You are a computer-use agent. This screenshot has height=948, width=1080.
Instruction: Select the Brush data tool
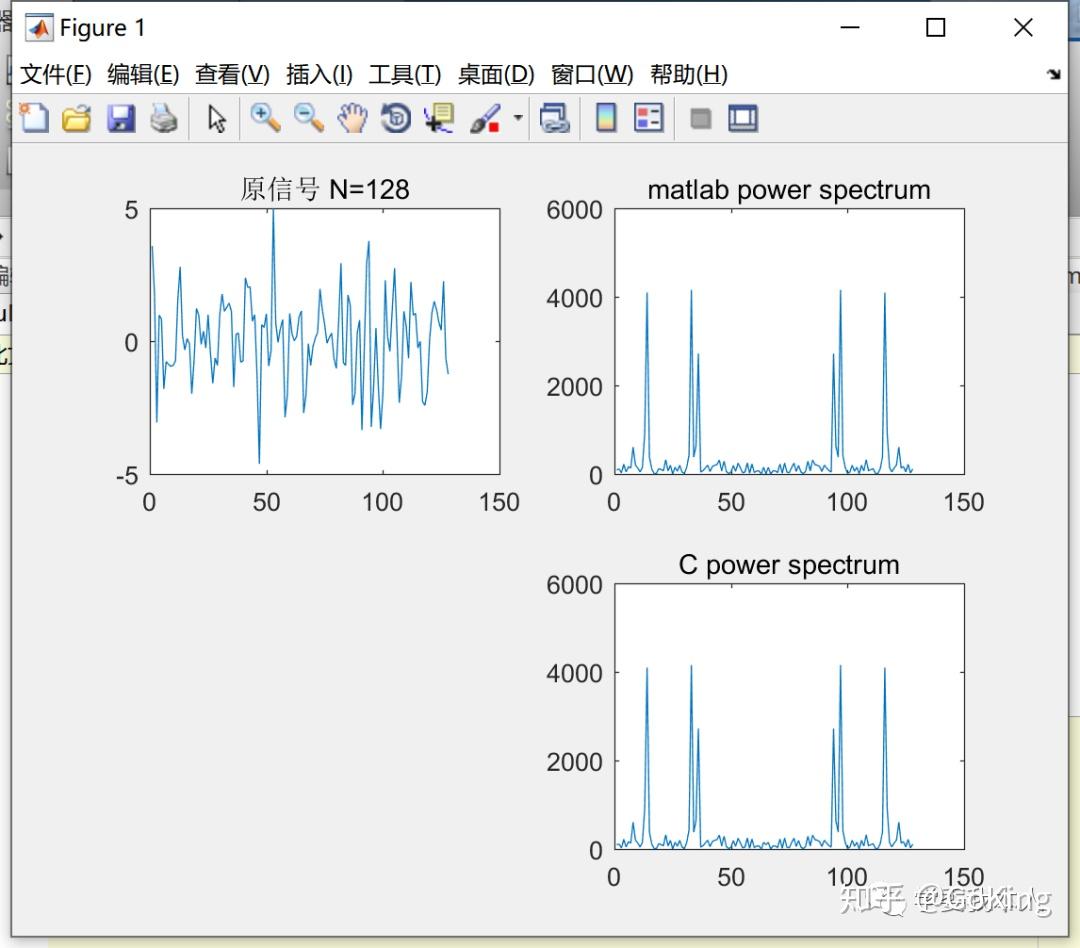[x=485, y=118]
